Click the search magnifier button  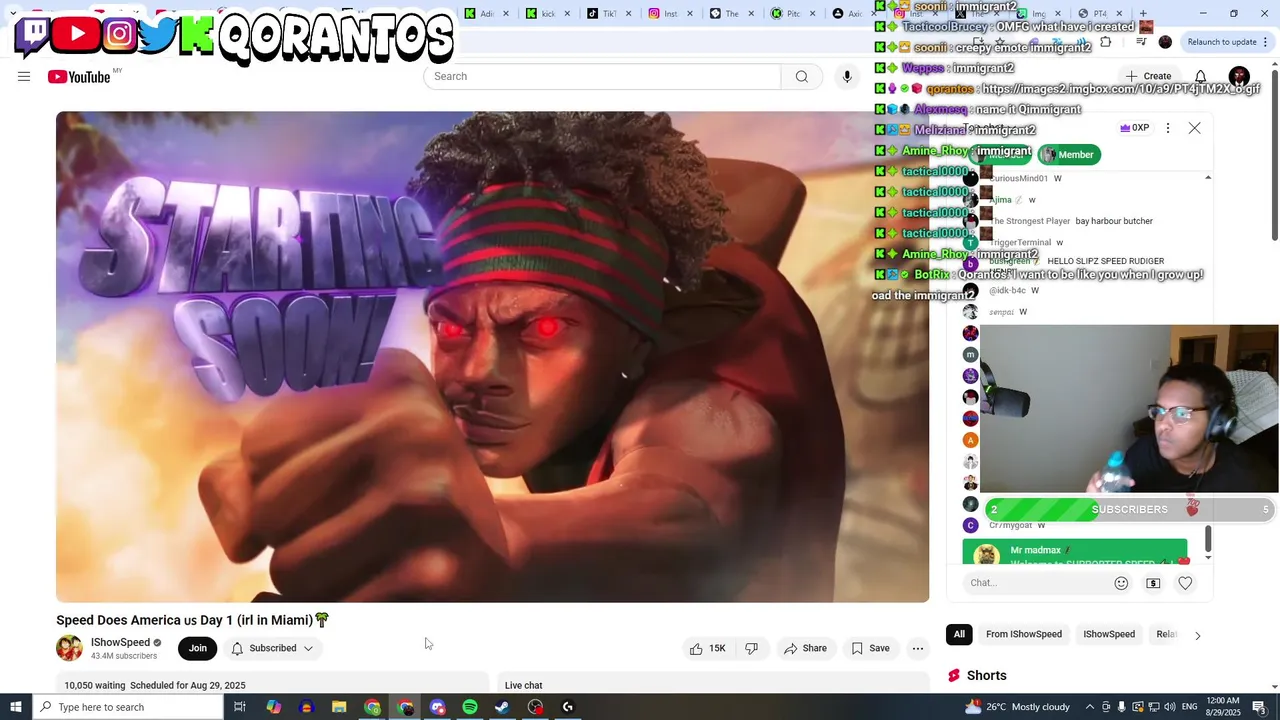801,76
